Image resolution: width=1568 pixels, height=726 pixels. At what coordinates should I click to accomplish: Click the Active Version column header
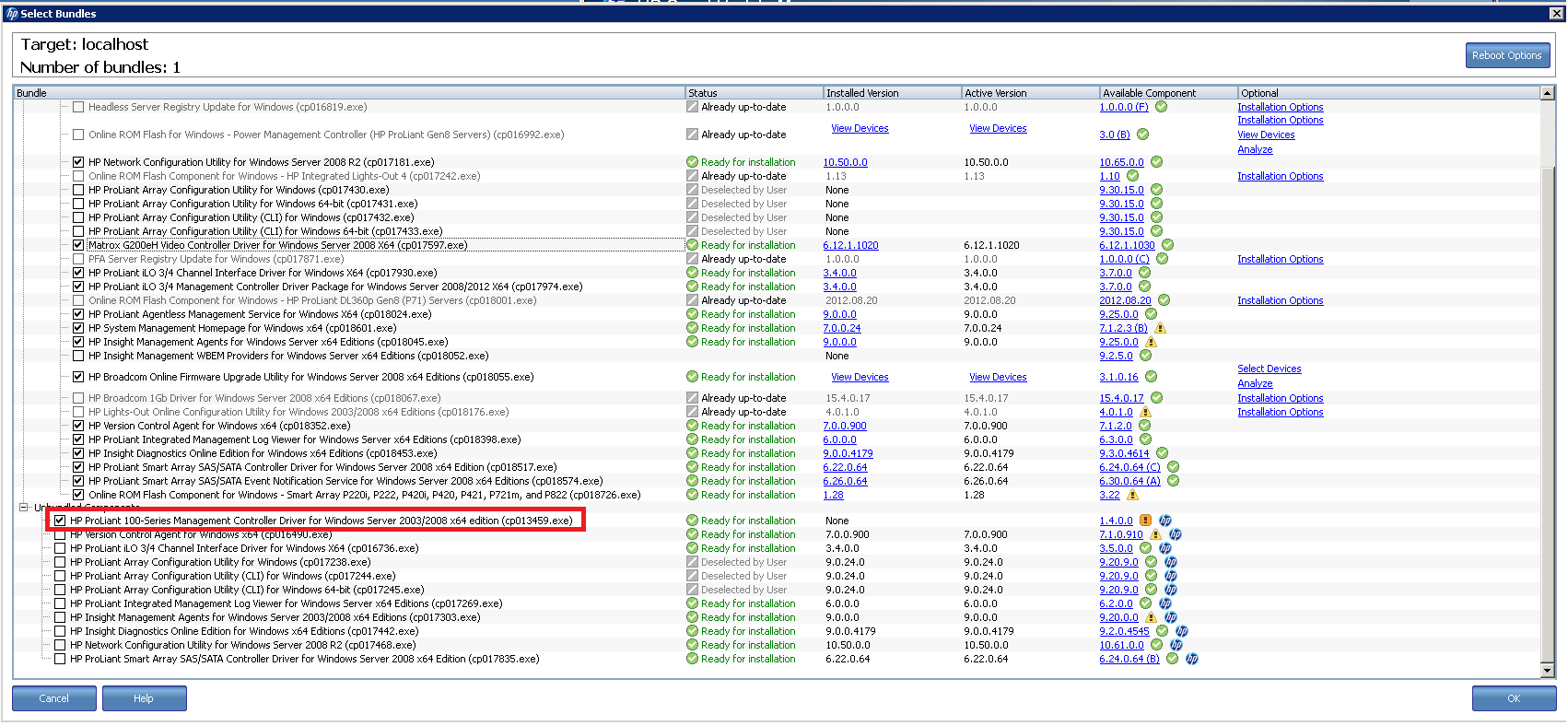1031,93
